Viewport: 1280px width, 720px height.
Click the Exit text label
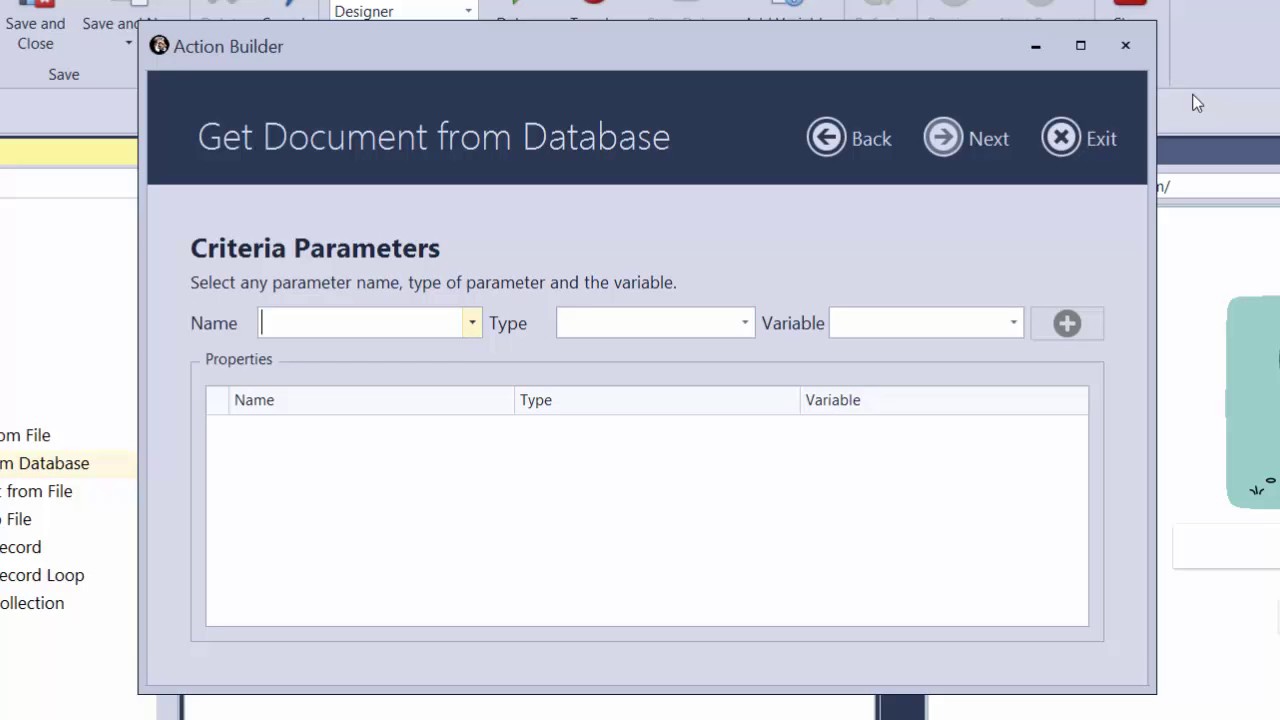coord(1101,139)
